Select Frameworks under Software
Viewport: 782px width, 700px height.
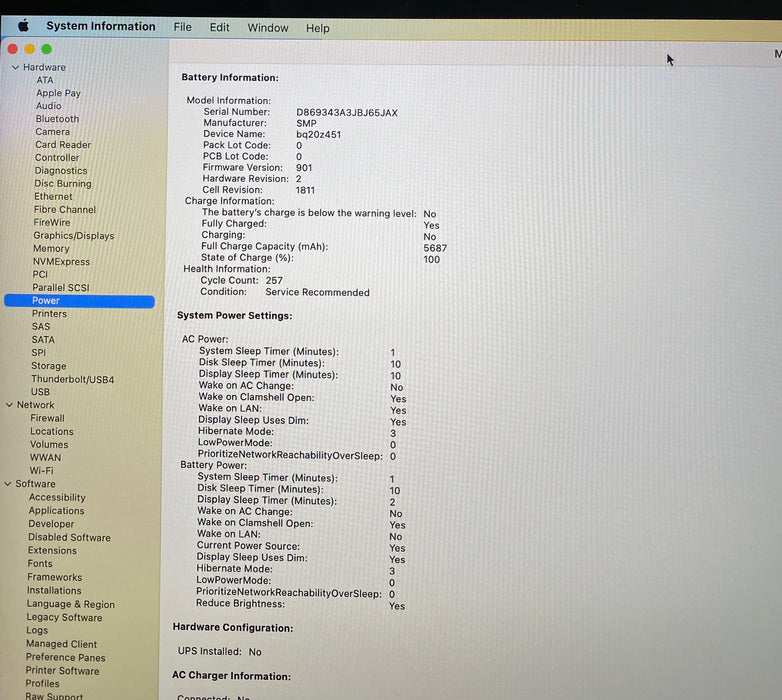[x=54, y=577]
